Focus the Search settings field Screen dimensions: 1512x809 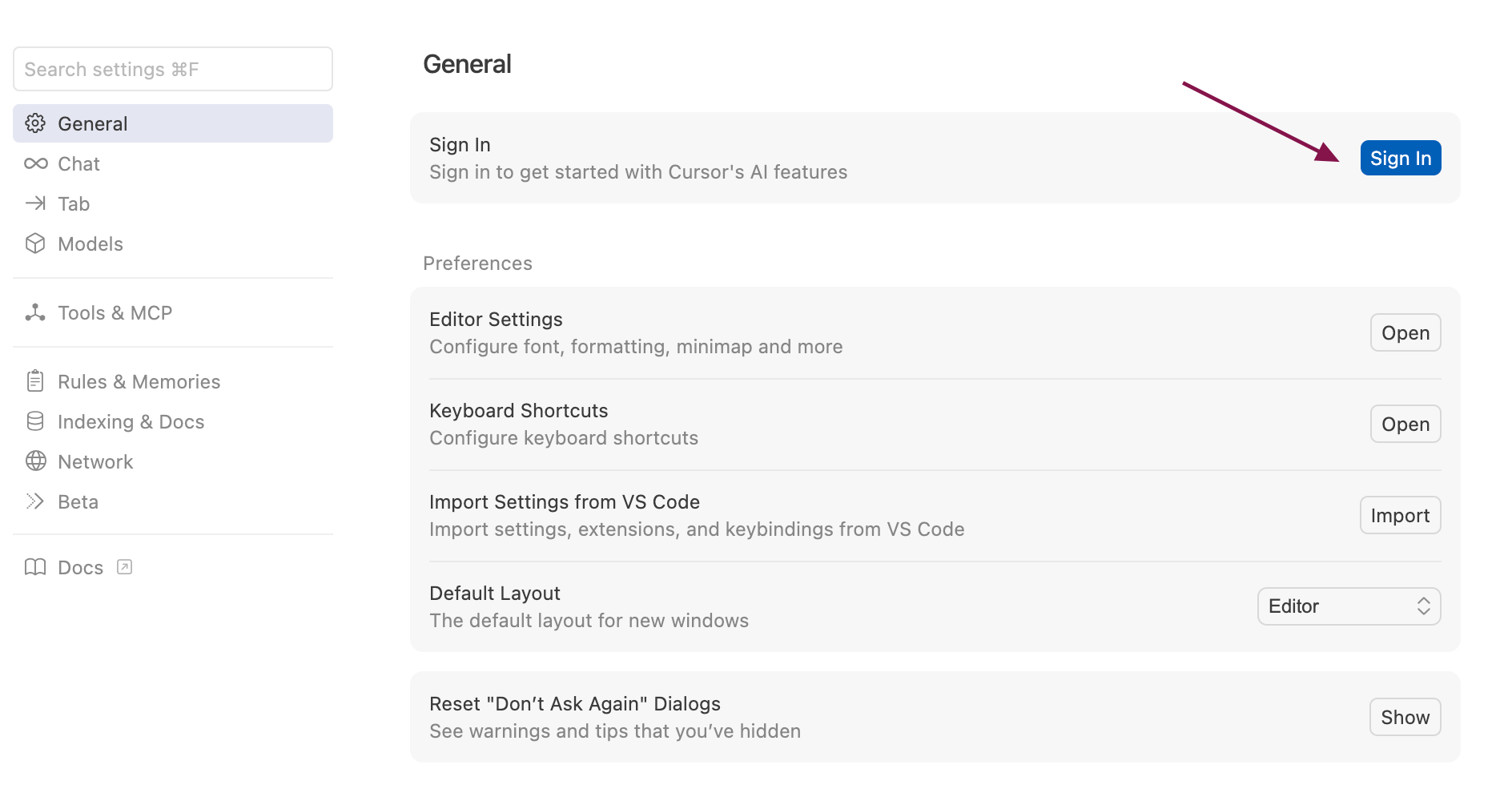point(172,70)
